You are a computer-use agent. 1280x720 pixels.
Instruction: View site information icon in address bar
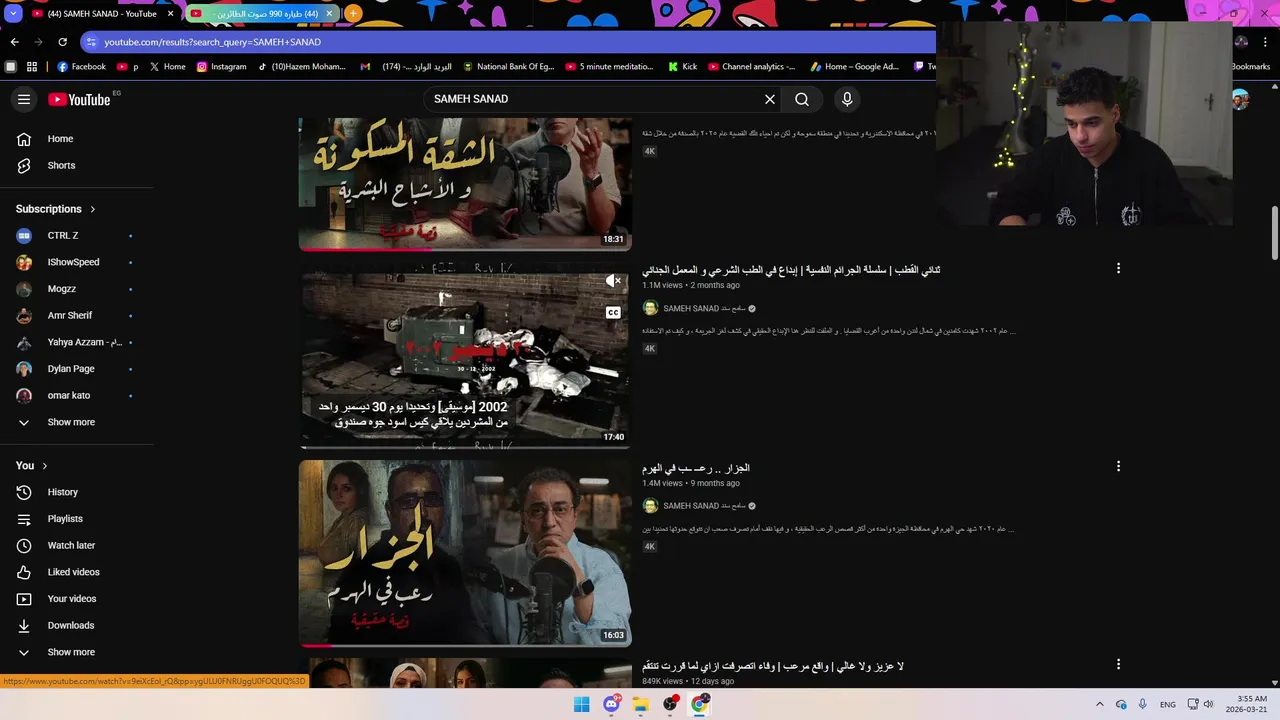point(91,42)
